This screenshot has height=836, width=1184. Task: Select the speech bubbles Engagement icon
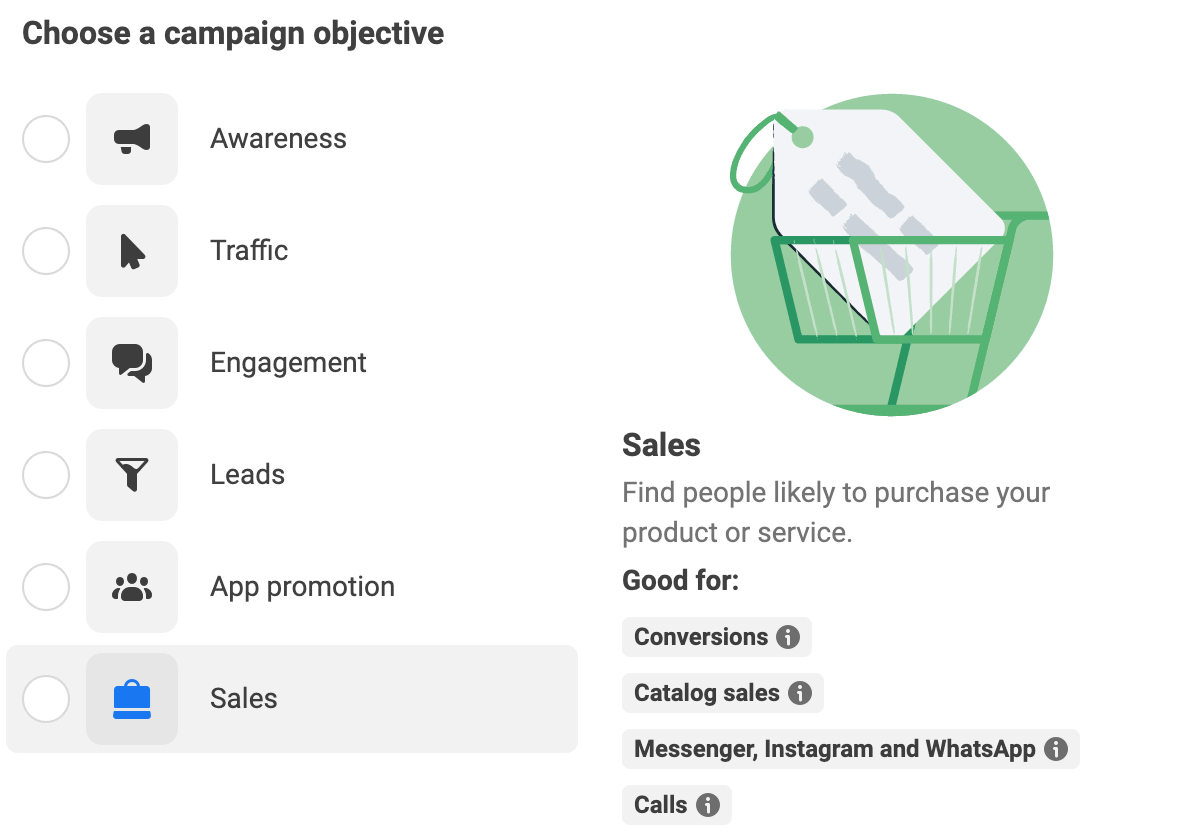coord(132,363)
